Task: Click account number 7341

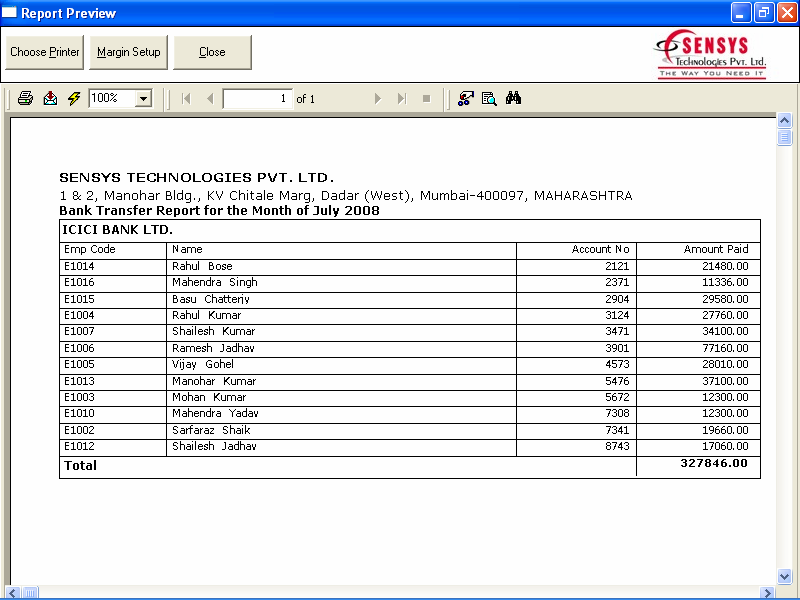Action: [x=617, y=430]
